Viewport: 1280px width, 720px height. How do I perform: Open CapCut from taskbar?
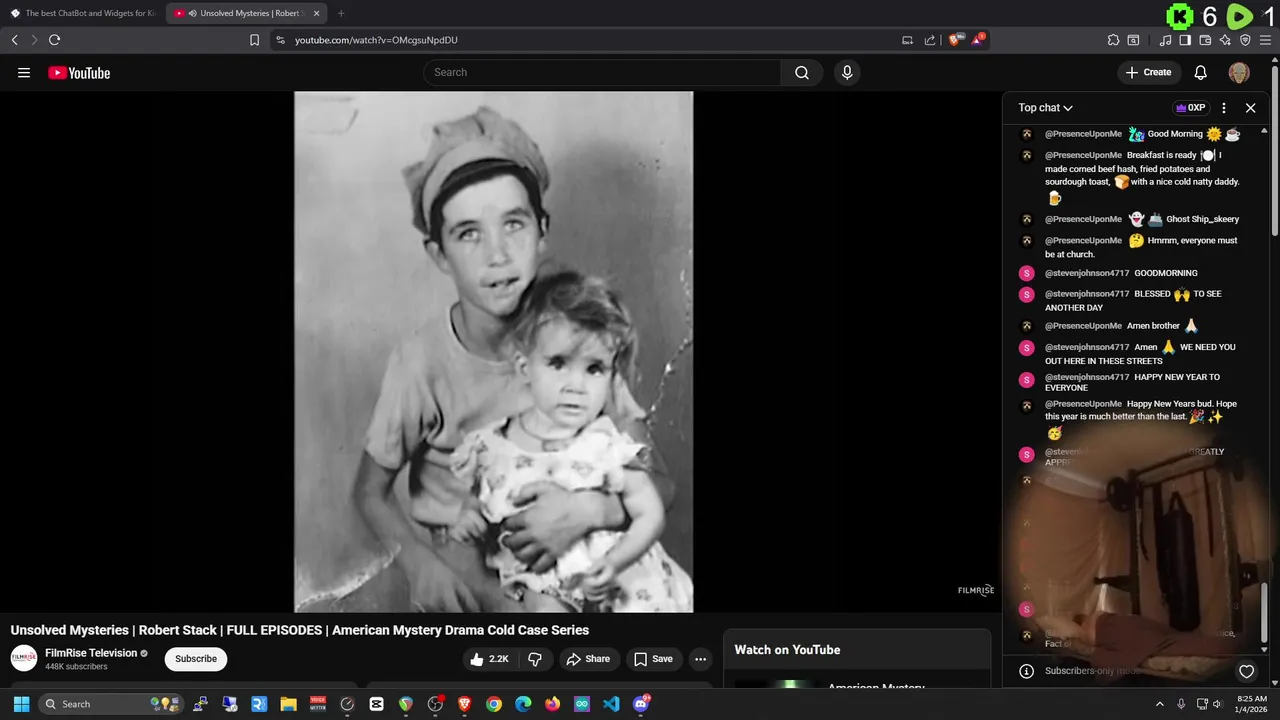coord(376,704)
